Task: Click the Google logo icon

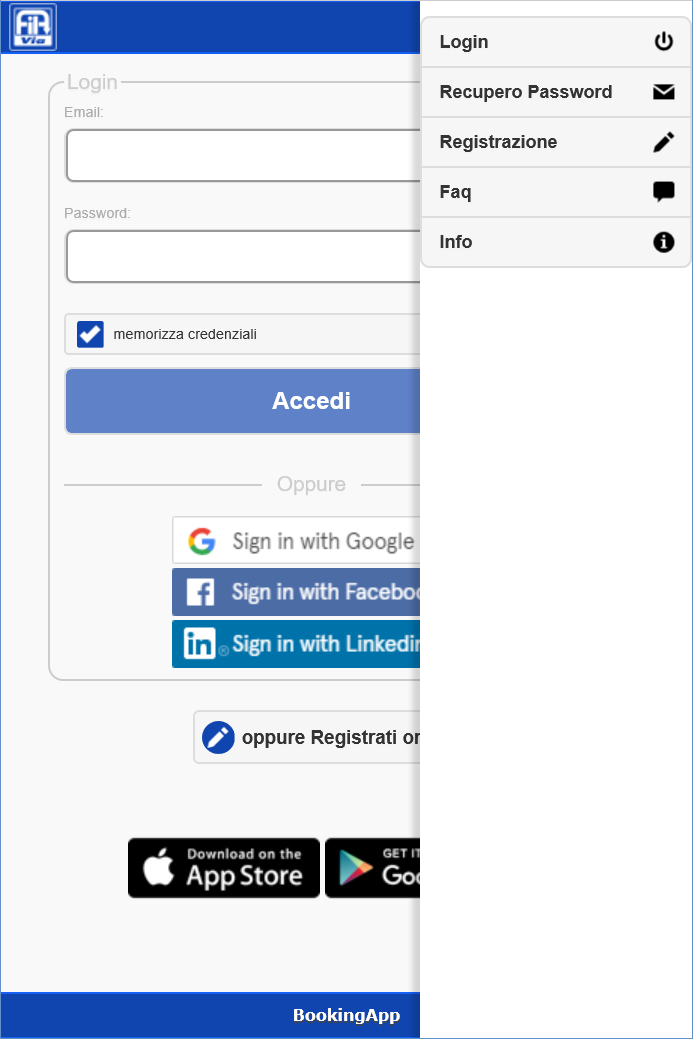Action: [202, 541]
